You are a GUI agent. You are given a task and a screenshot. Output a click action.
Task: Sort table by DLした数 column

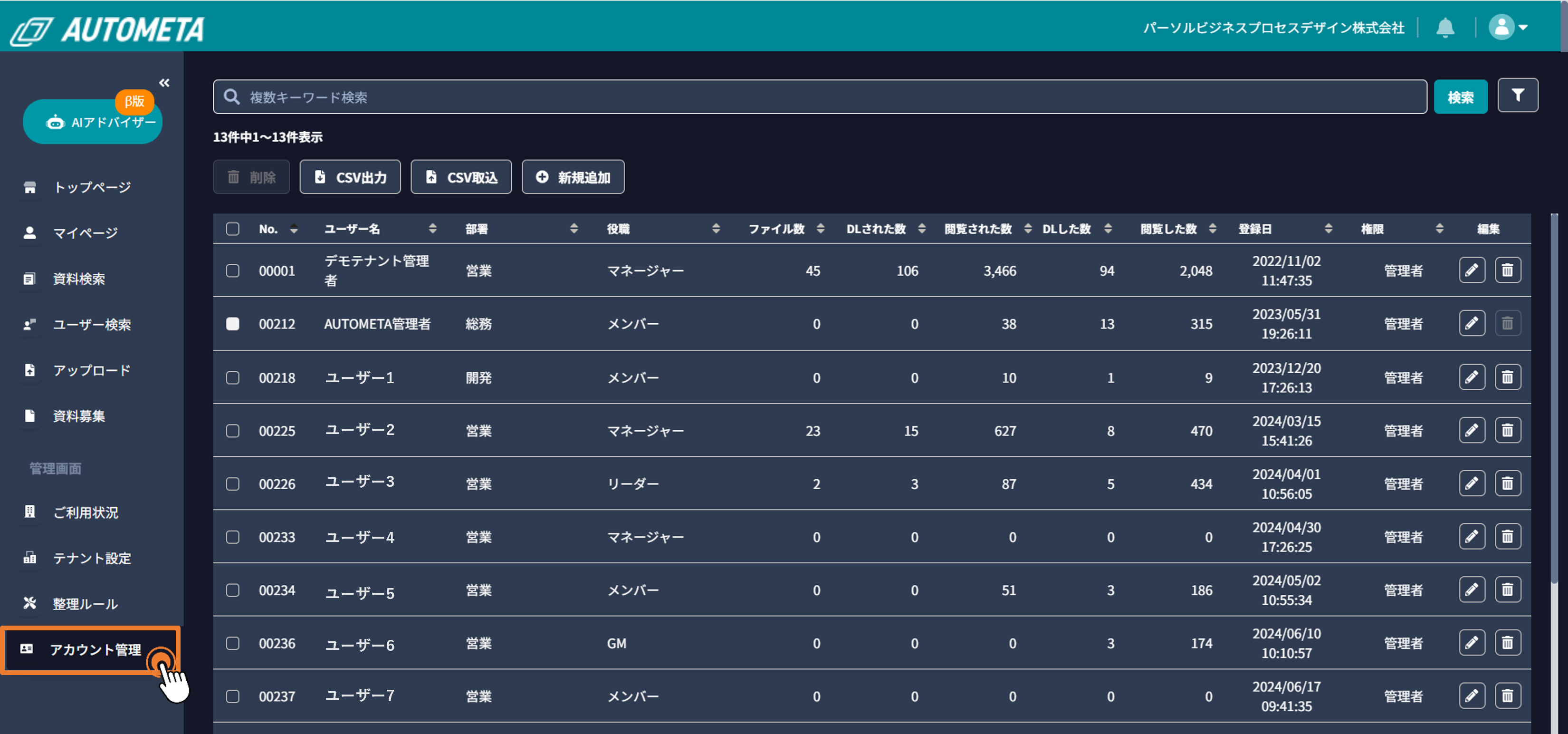coord(1108,228)
